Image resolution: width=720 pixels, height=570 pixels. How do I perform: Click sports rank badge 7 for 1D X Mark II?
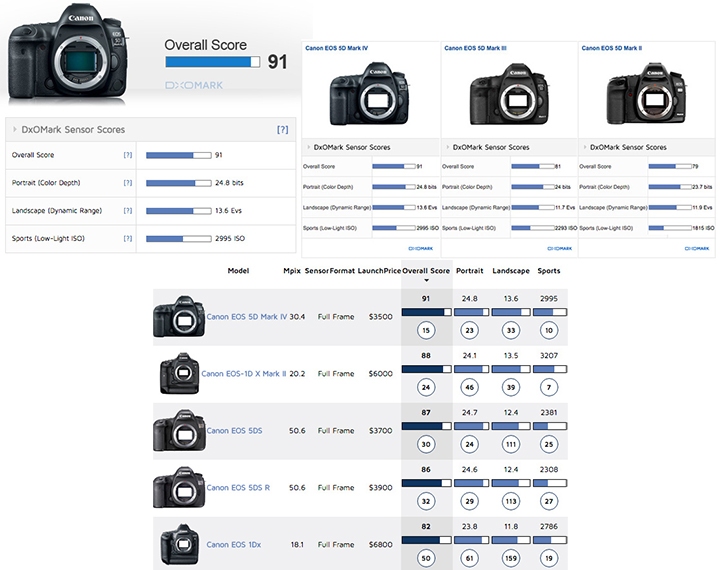pos(549,388)
